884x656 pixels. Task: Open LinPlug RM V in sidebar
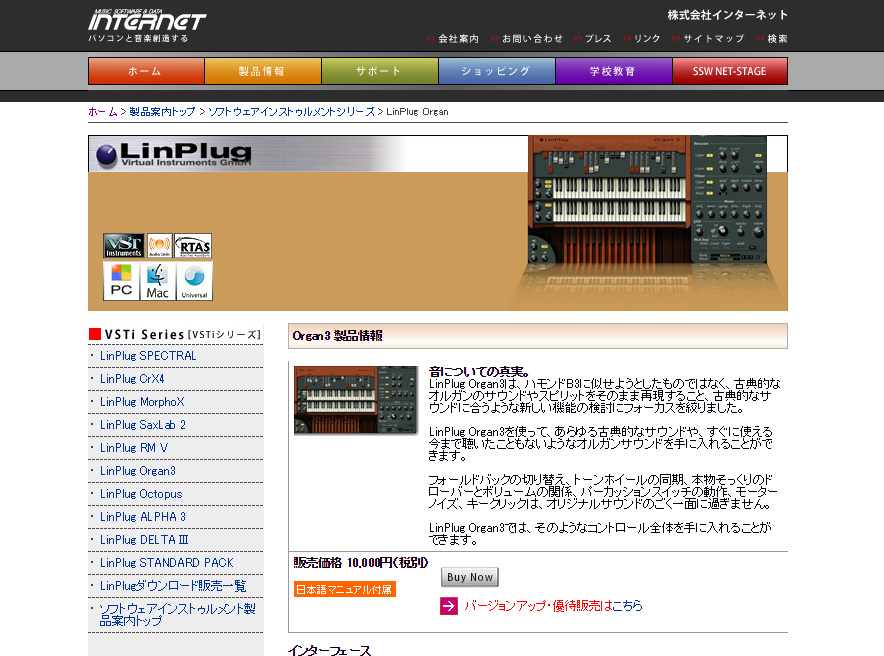[x=134, y=449]
